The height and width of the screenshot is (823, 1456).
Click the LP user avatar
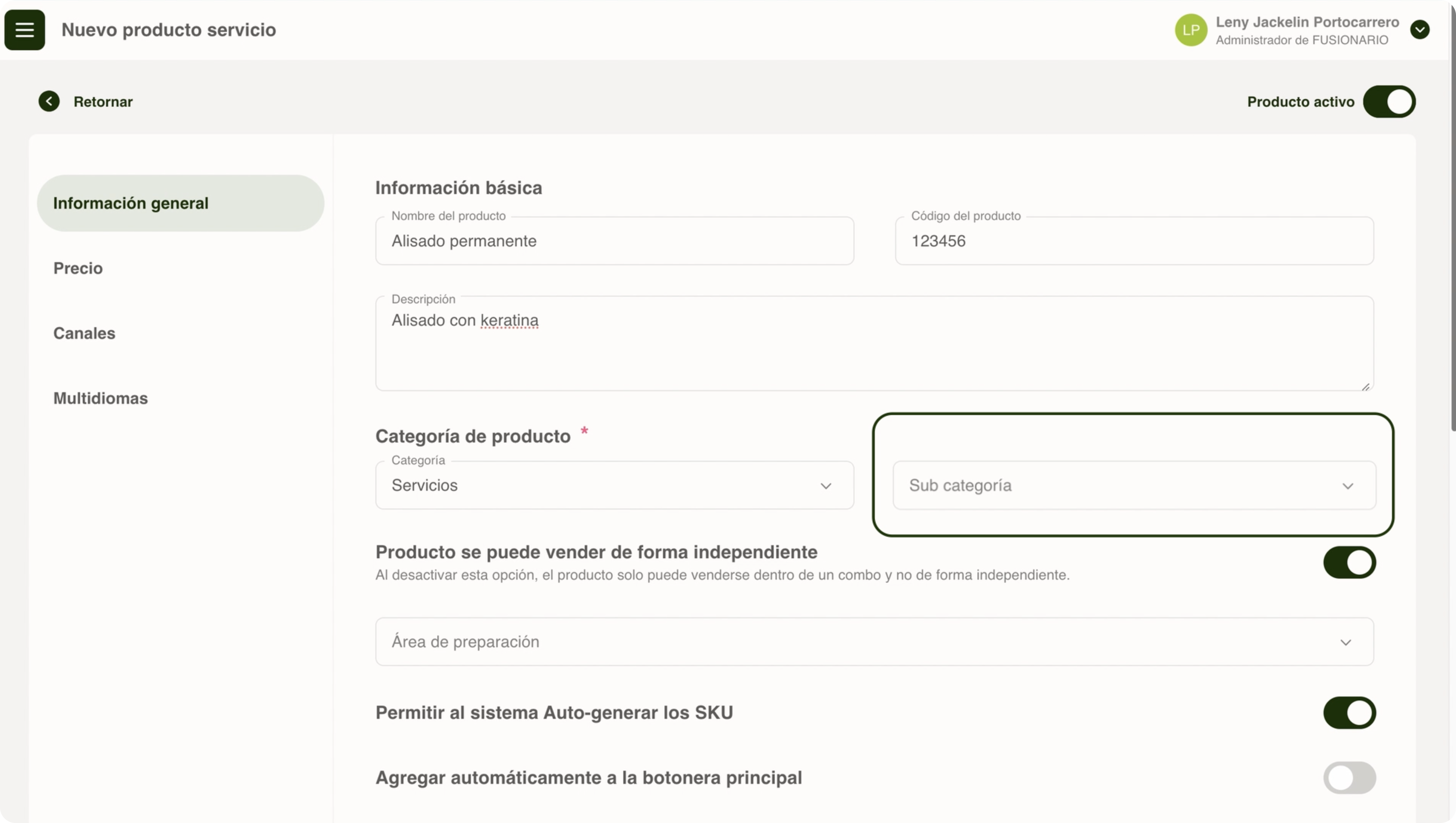point(1191,30)
